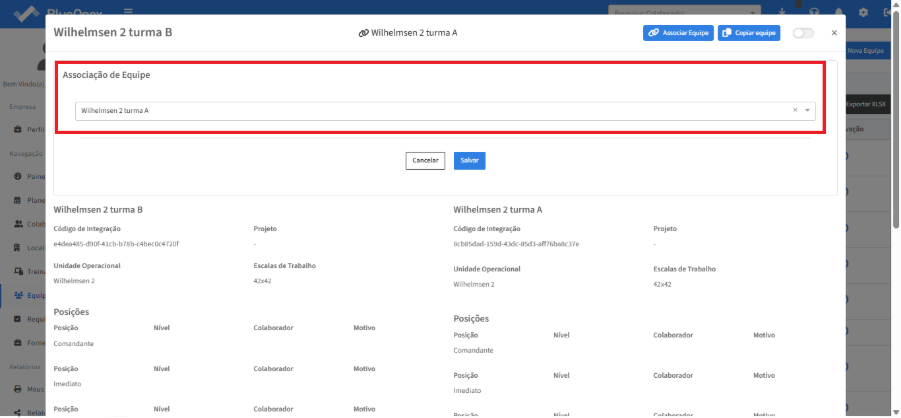Image resolution: width=901 pixels, height=418 pixels.
Task: Click the page scrollbar on right edge
Action: point(897,121)
